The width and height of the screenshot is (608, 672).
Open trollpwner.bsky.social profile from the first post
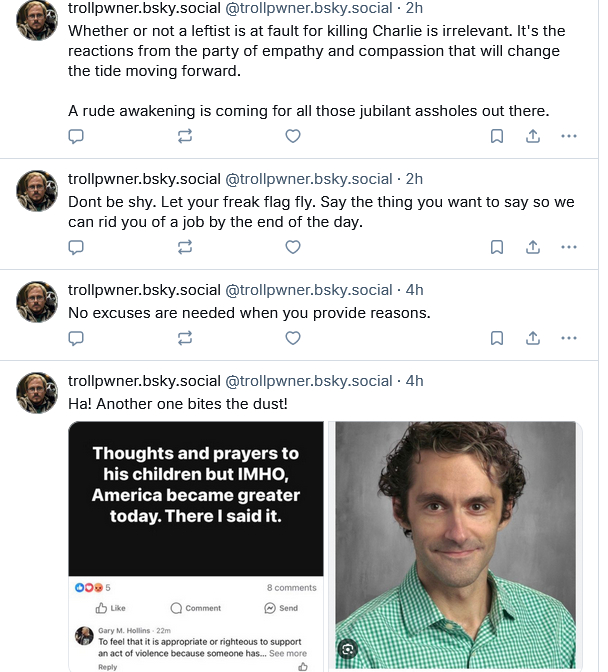coord(144,8)
